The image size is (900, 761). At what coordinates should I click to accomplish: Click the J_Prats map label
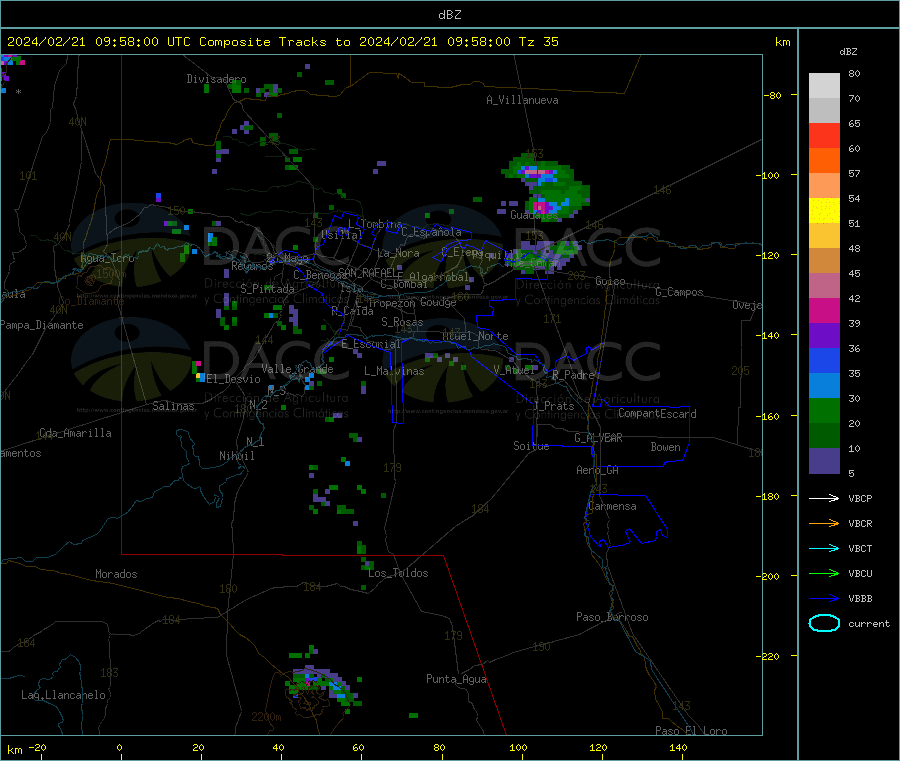coord(553,406)
